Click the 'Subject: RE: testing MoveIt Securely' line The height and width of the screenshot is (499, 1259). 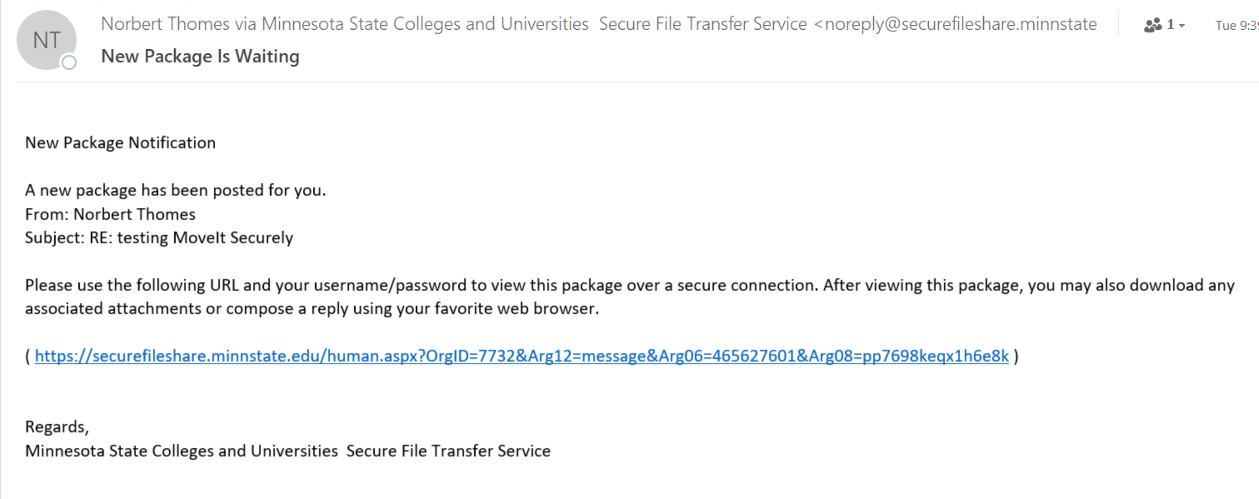159,238
